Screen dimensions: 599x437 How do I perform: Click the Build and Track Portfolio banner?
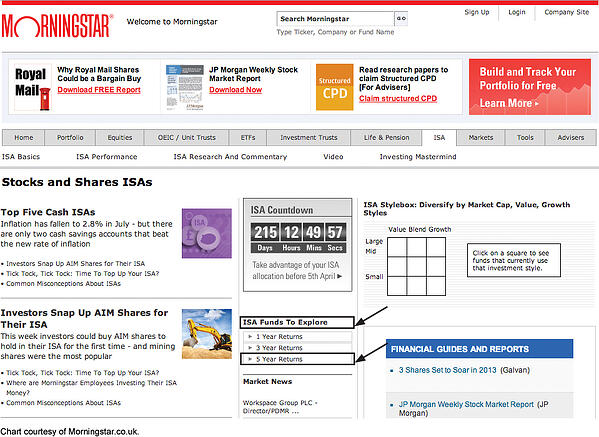point(530,87)
